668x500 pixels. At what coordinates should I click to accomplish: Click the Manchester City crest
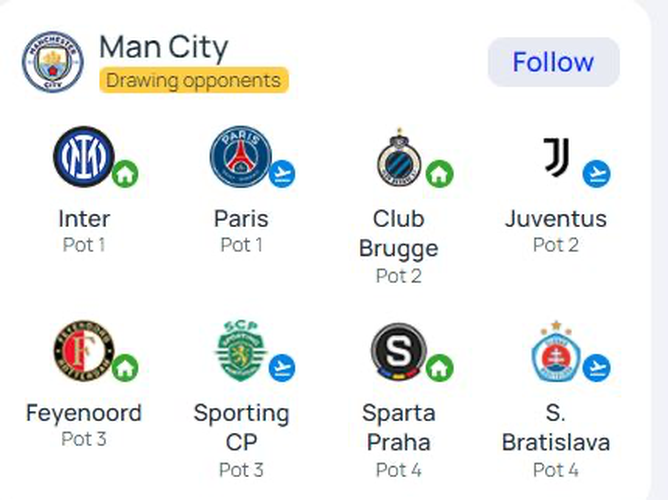pyautogui.click(x=53, y=62)
